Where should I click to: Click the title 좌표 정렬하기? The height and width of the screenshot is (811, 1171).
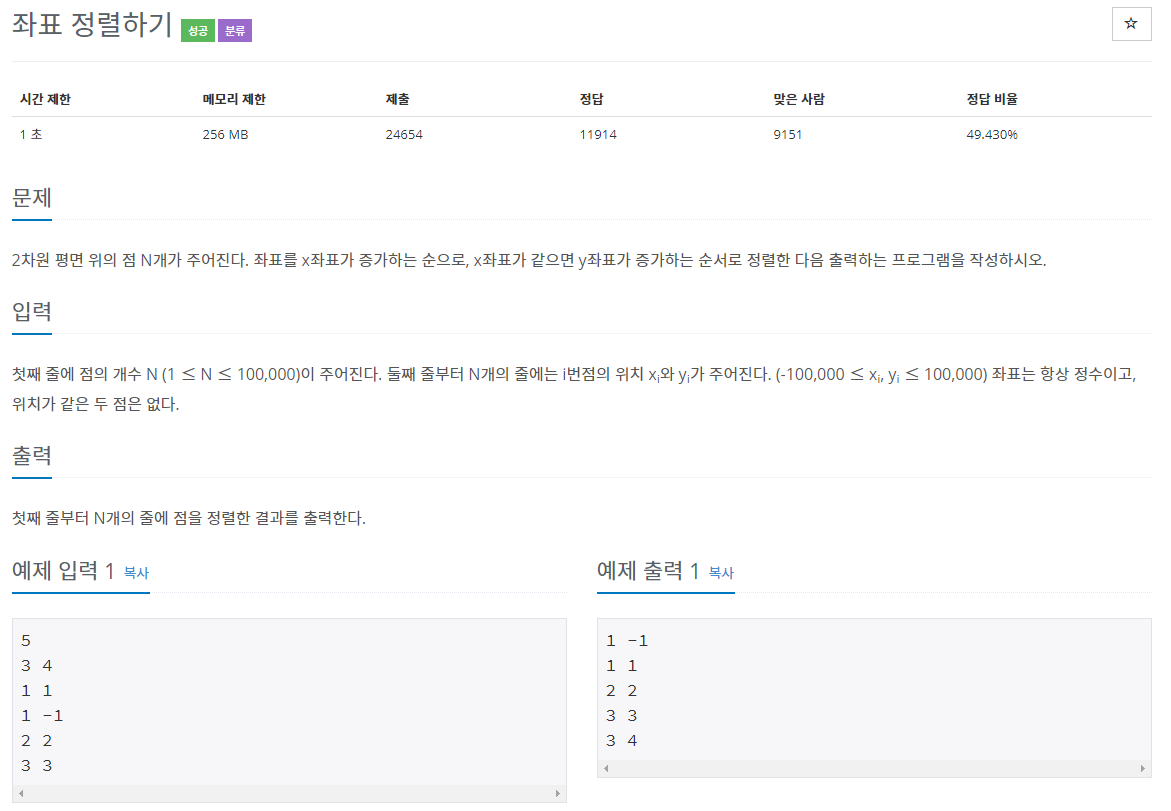point(92,25)
